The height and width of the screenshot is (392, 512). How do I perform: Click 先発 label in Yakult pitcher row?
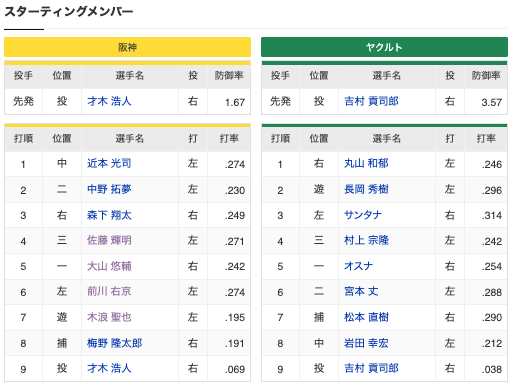280,101
